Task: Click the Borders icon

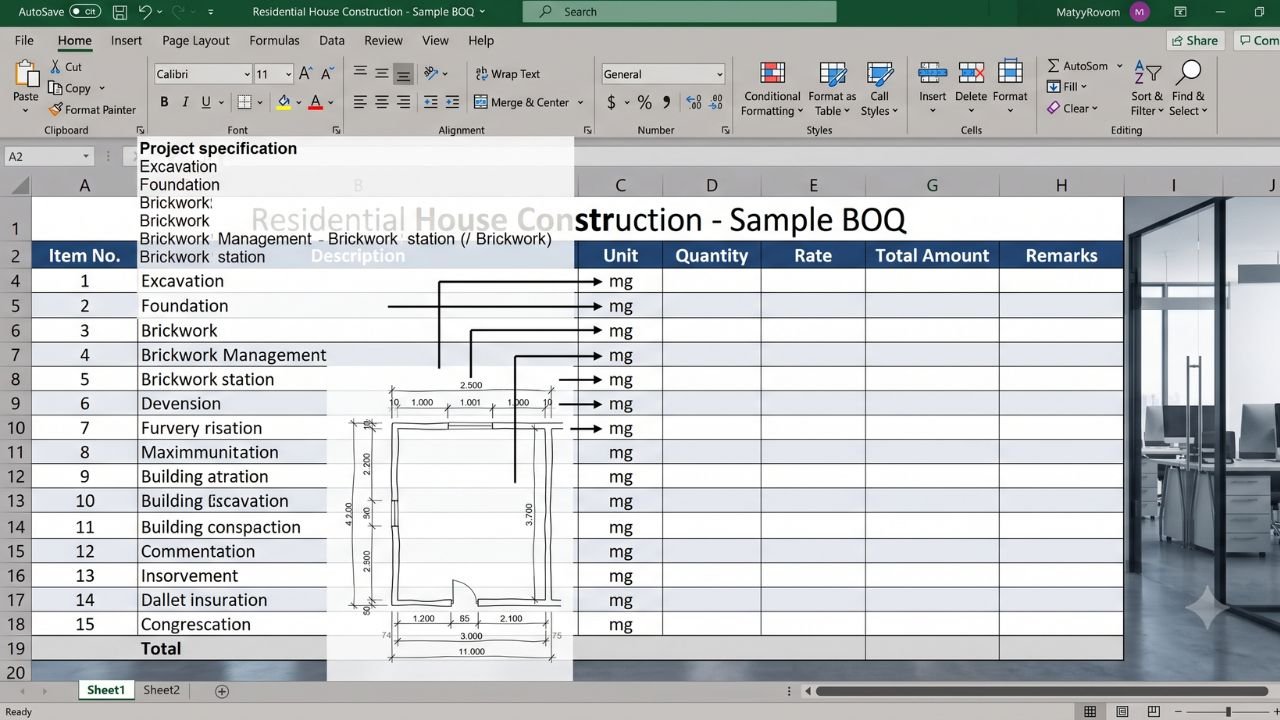Action: [244, 102]
